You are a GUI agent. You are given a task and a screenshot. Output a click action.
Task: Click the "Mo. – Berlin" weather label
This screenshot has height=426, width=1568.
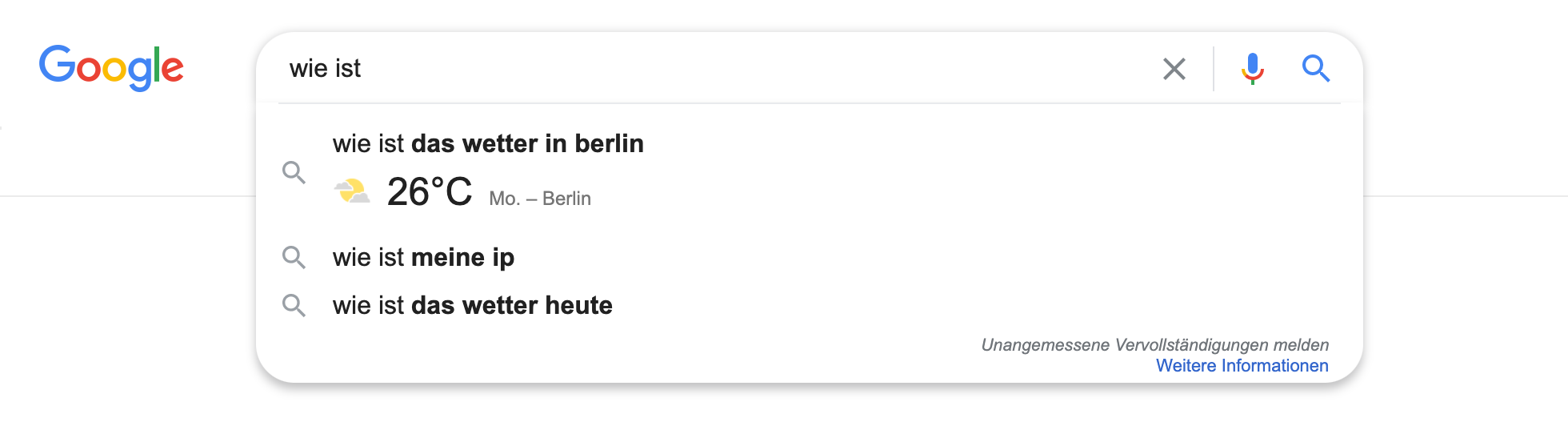pyautogui.click(x=540, y=199)
